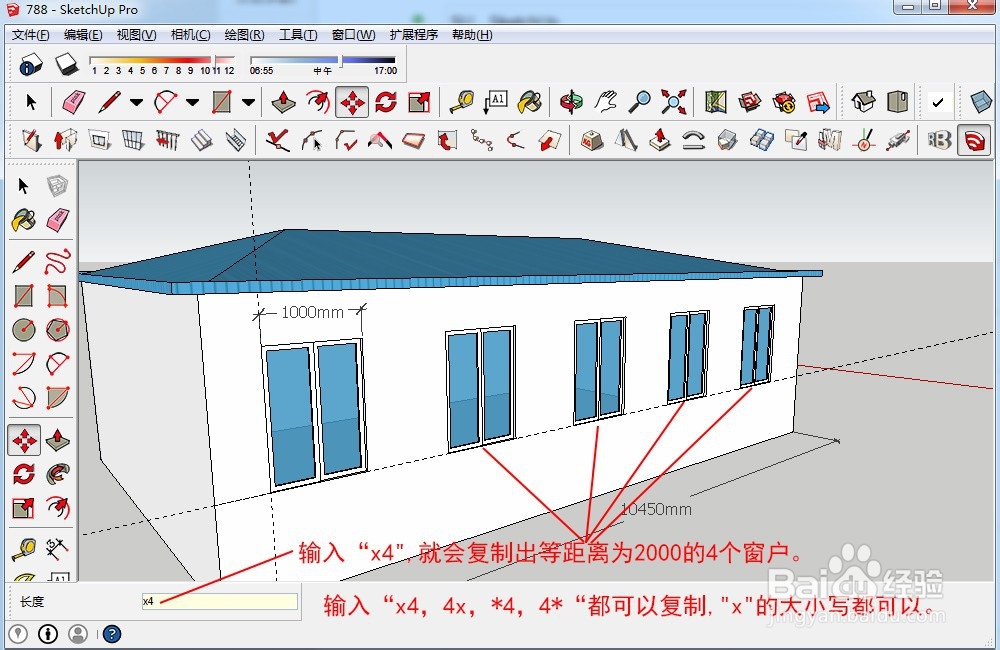Activate the Pan hand tool
This screenshot has height=650, width=1000.
tap(606, 102)
